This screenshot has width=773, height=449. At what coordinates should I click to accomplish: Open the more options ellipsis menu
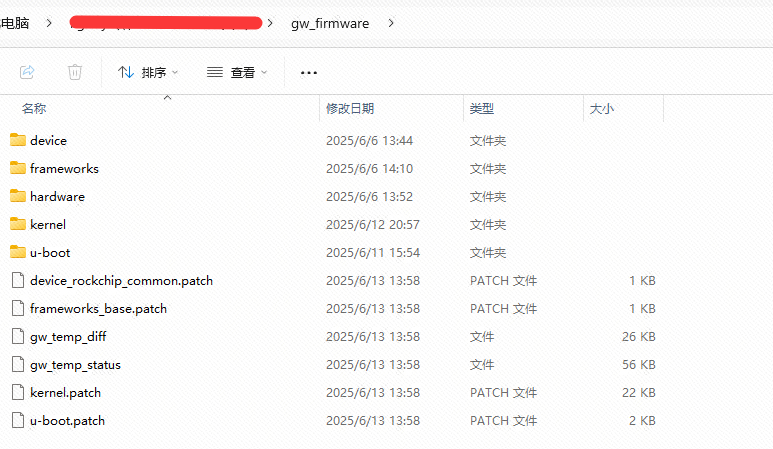[x=309, y=73]
